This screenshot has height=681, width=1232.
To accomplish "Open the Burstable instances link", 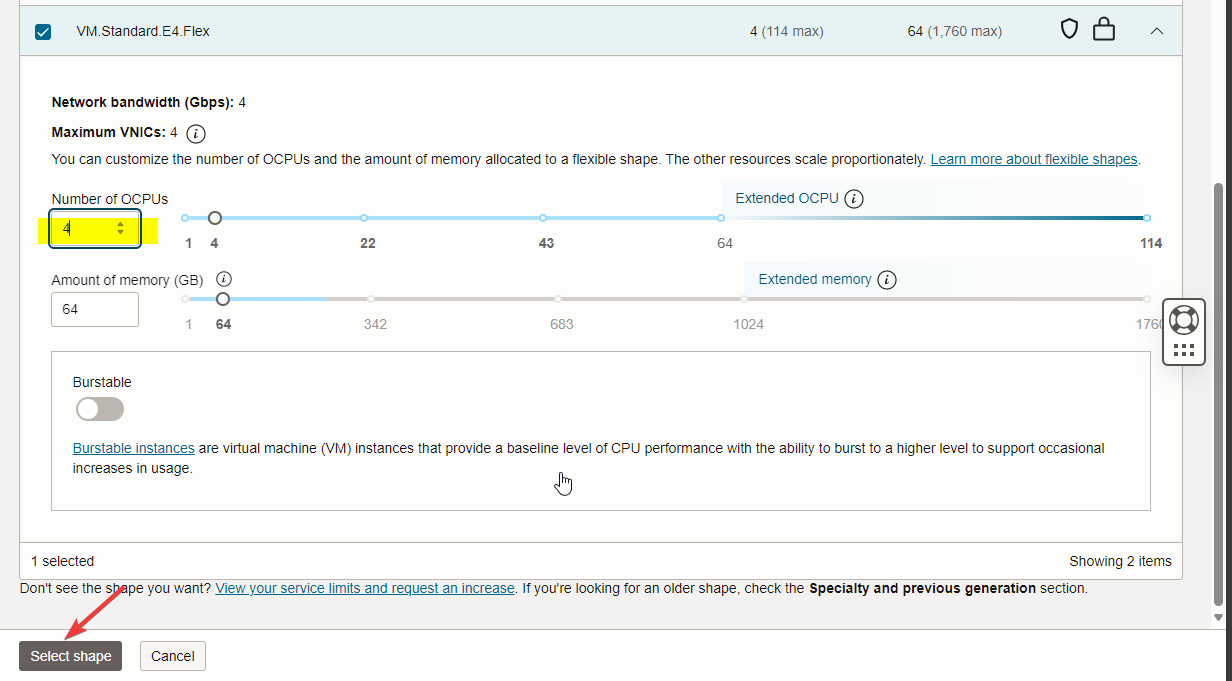I will tap(133, 448).
